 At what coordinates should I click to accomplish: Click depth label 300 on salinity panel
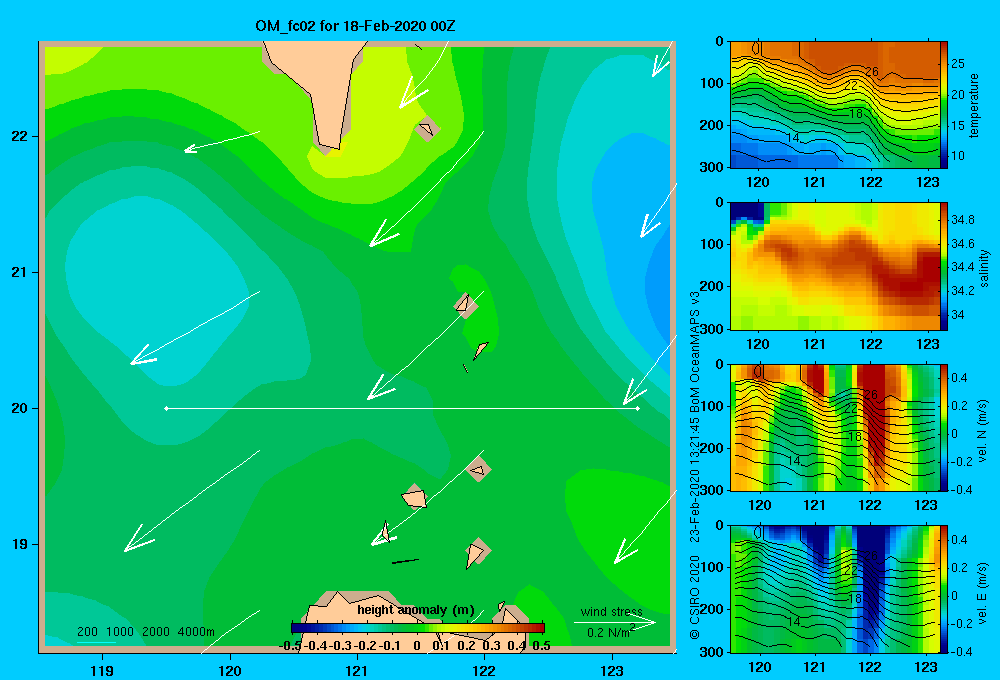(712, 329)
